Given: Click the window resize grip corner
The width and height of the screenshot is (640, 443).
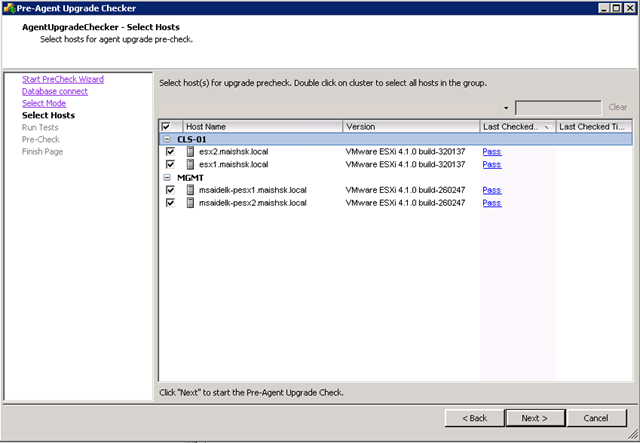Looking at the screenshot, I should click(633, 434).
